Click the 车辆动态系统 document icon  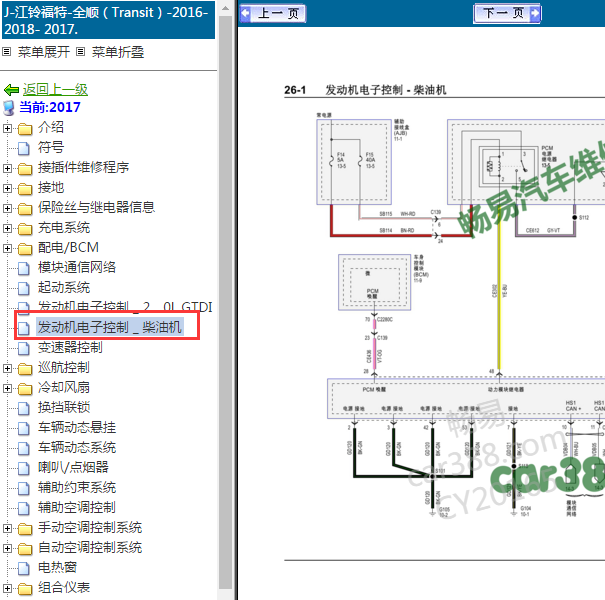tap(24, 448)
